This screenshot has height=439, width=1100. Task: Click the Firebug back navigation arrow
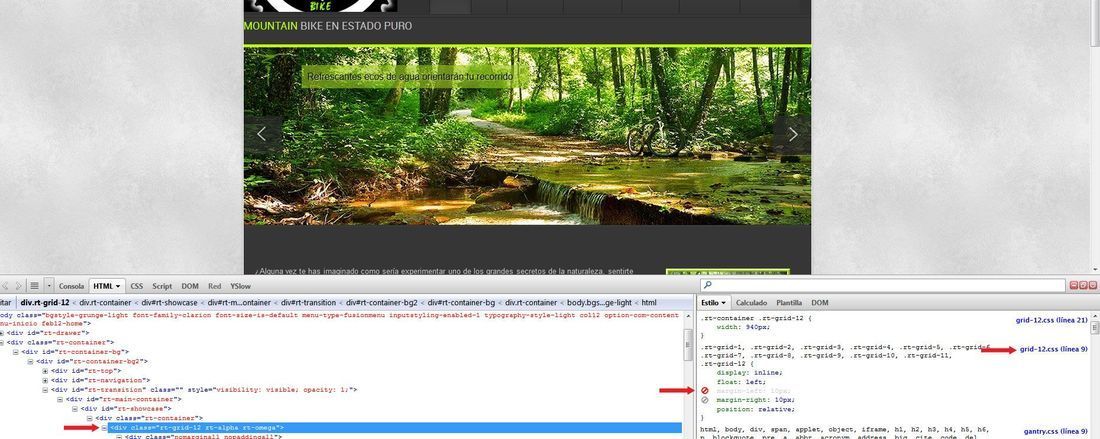[6, 286]
